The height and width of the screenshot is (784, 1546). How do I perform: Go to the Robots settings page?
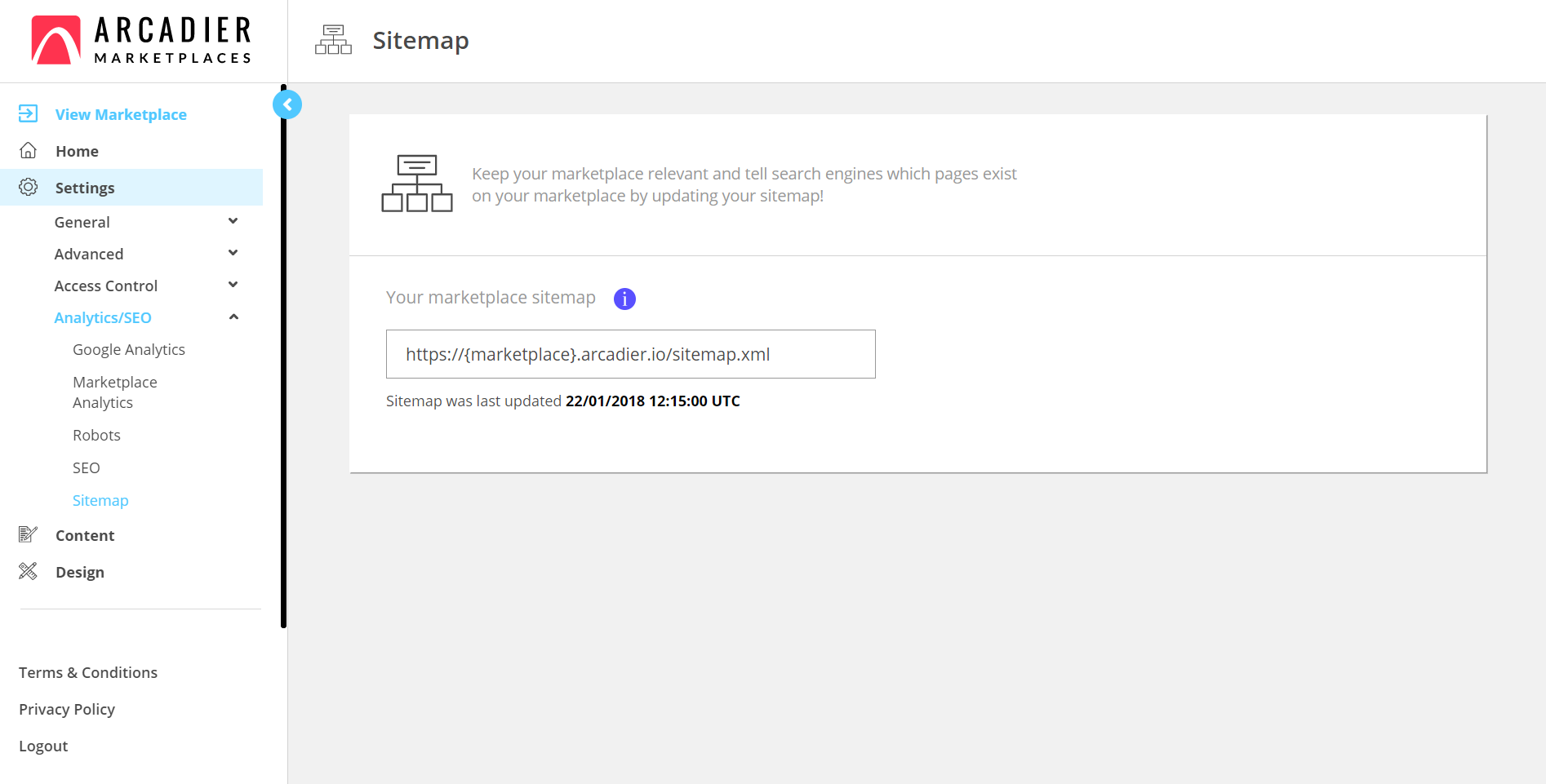96,435
